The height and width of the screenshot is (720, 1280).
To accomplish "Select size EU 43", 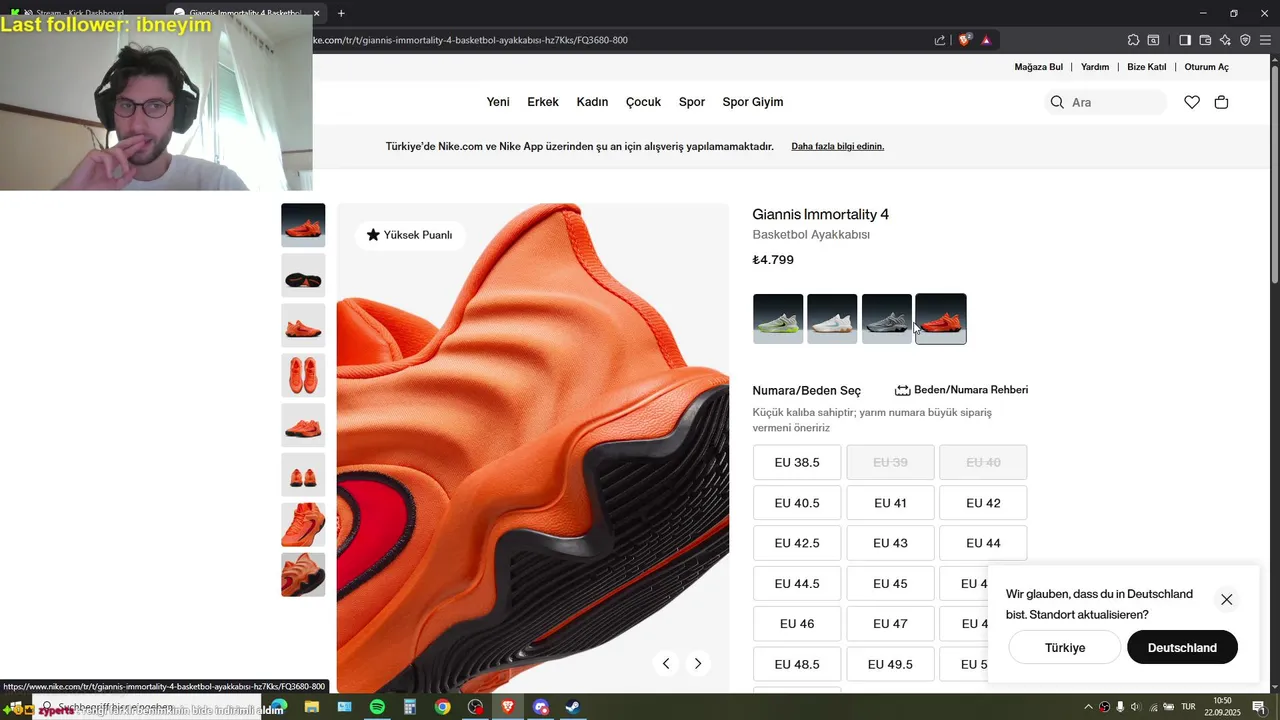I will [x=890, y=543].
